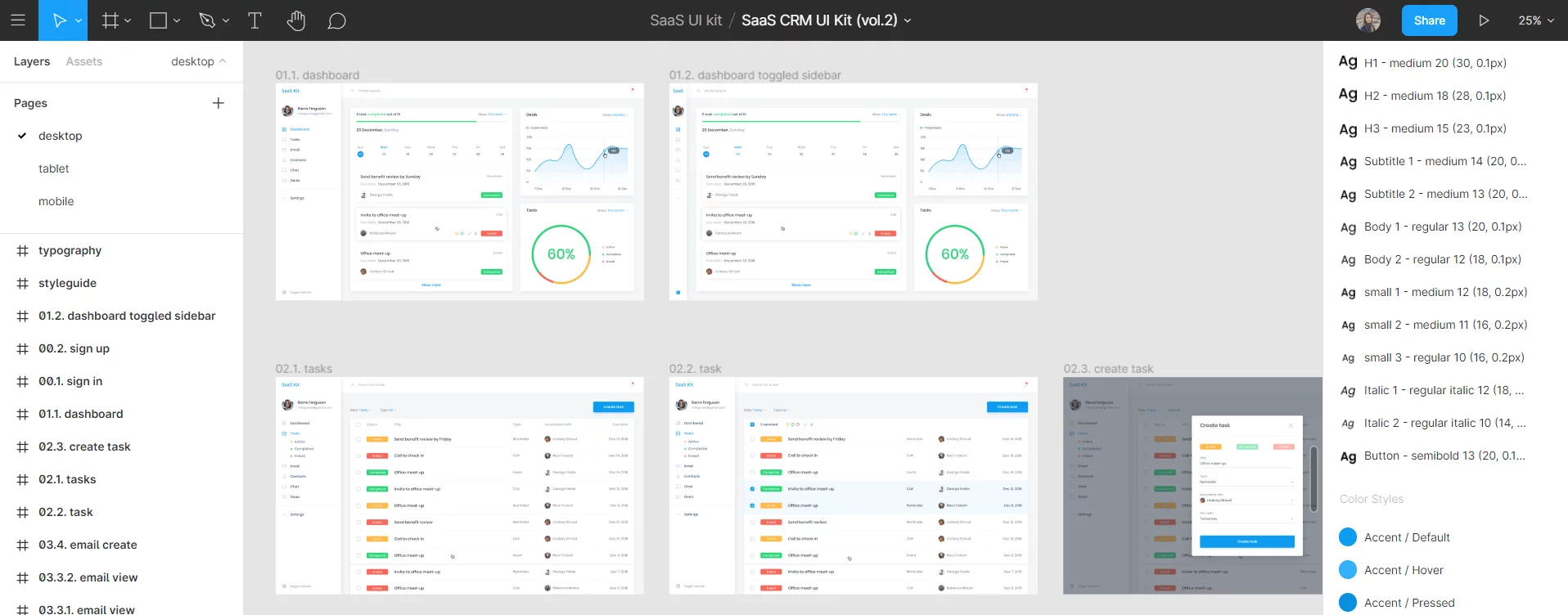Viewport: 1568px width, 615px height.
Task: Click Ag icon for Body 2 style
Action: click(1348, 260)
